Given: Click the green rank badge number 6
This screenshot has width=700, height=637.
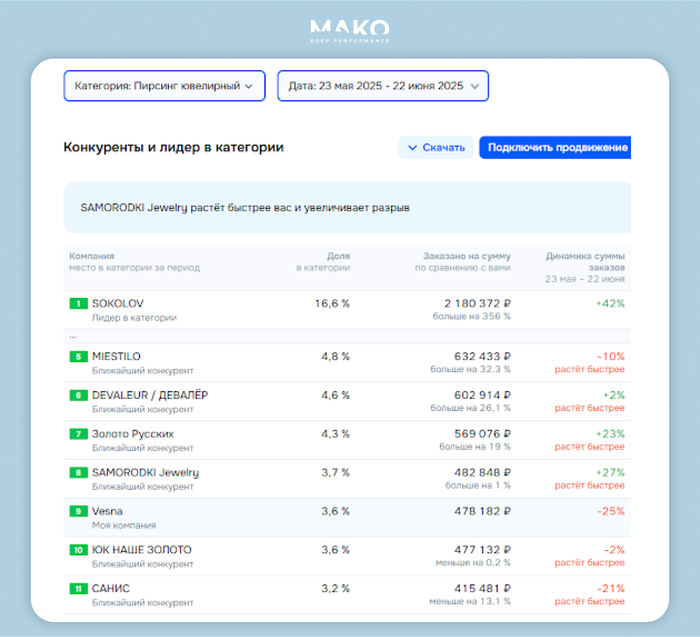Looking at the screenshot, I should point(78,395).
